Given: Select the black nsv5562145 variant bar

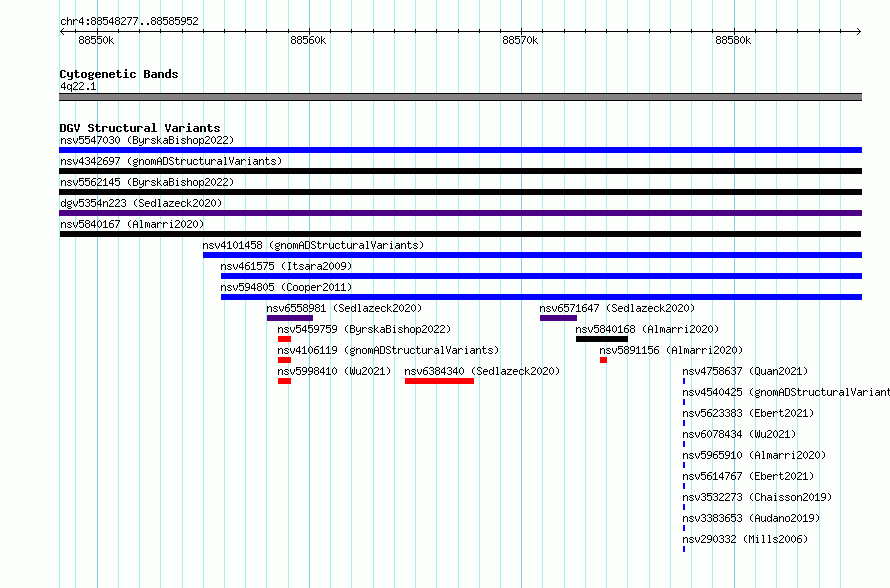Looking at the screenshot, I should [x=460, y=192].
